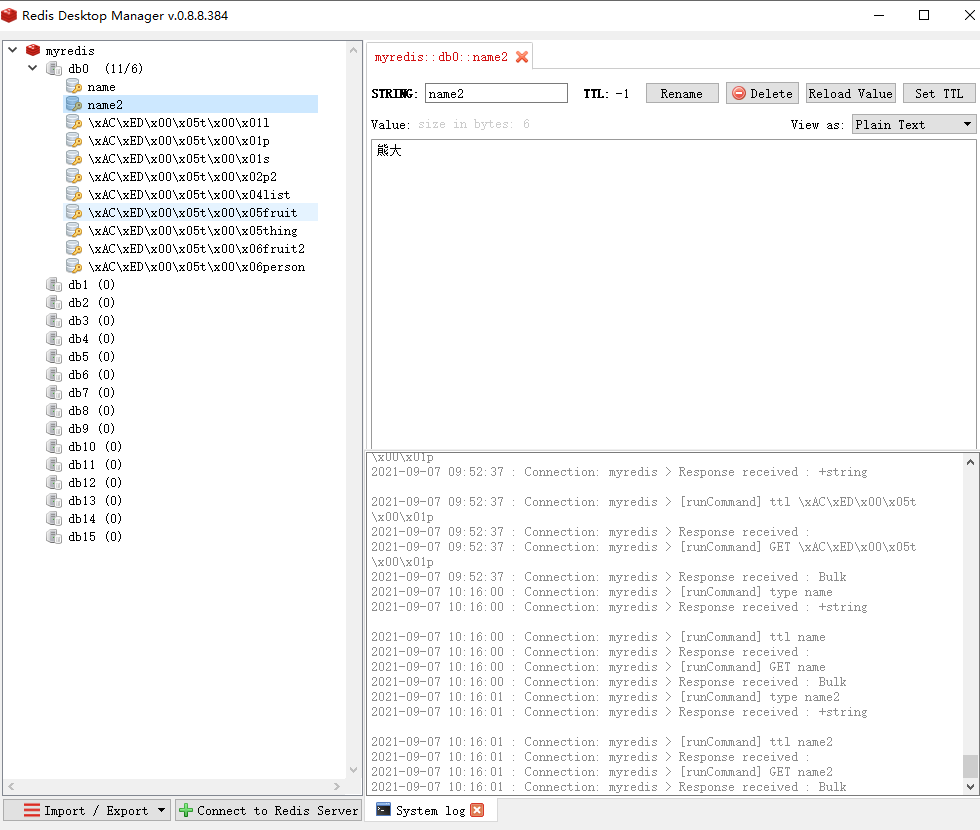Image resolution: width=980 pixels, height=830 pixels.
Task: Click the Reload Value button
Action: pyautogui.click(x=850, y=93)
